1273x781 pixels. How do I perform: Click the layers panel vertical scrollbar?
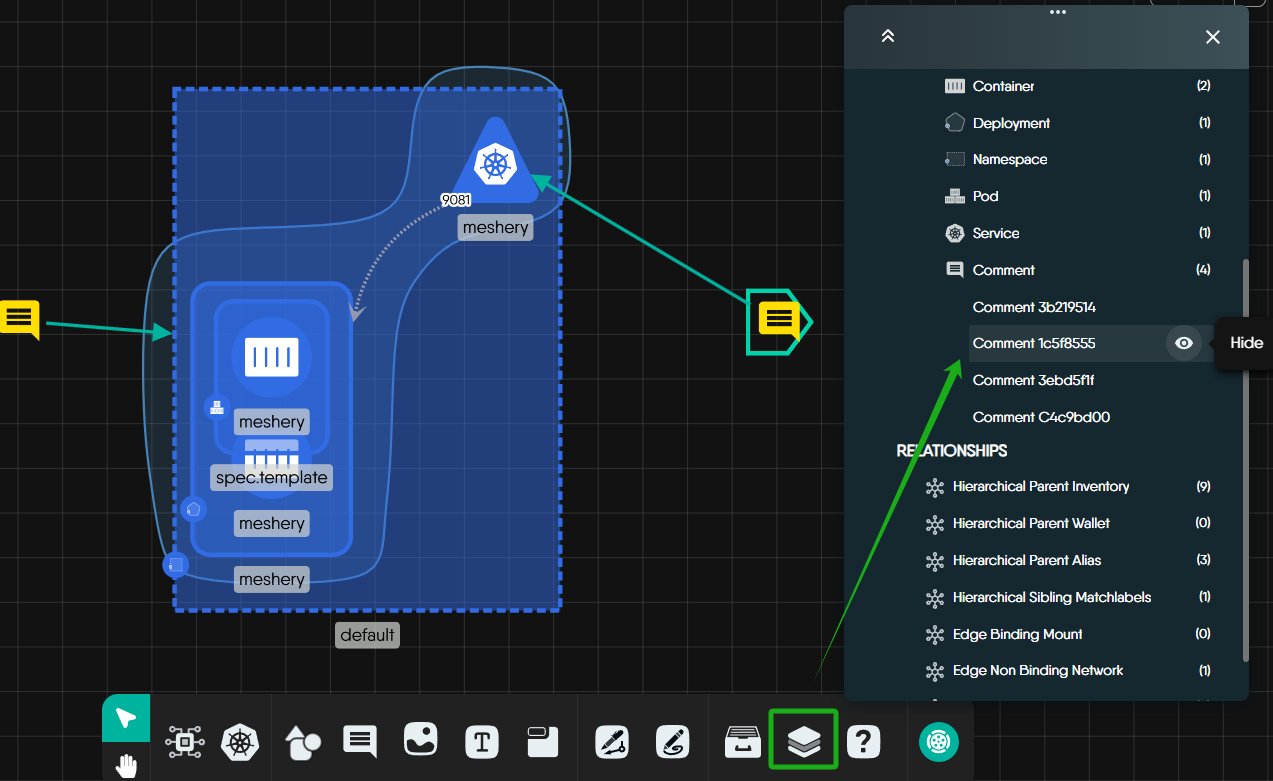coord(1245,460)
